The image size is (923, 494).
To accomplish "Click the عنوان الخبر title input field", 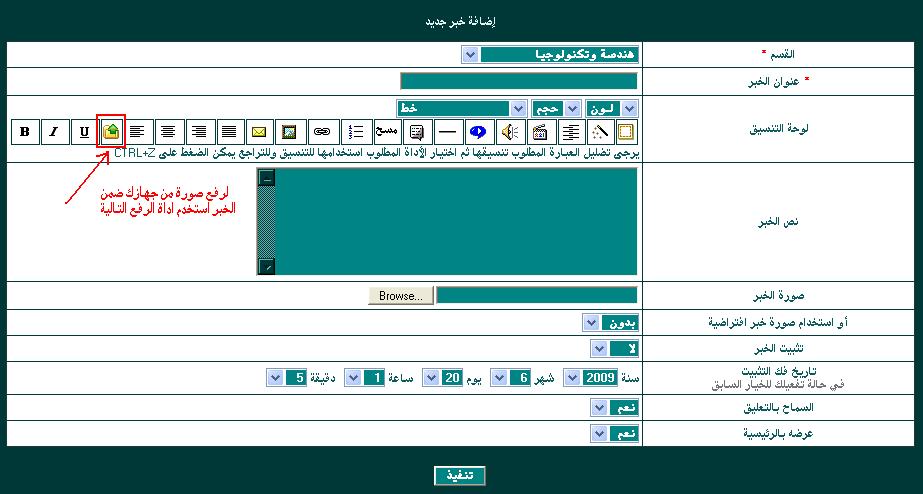I will pos(518,81).
